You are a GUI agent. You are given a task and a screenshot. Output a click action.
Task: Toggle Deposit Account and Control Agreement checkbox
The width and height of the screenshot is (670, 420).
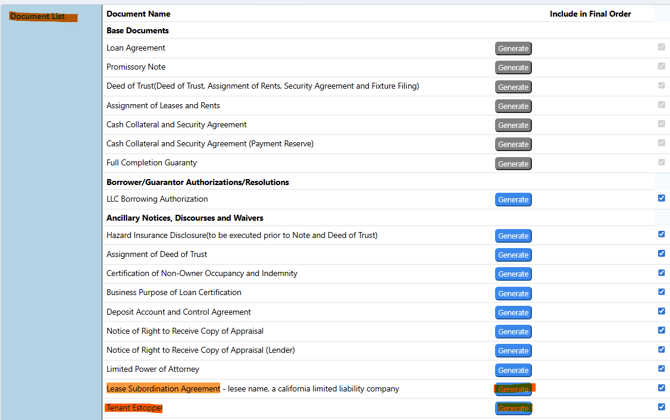661,311
